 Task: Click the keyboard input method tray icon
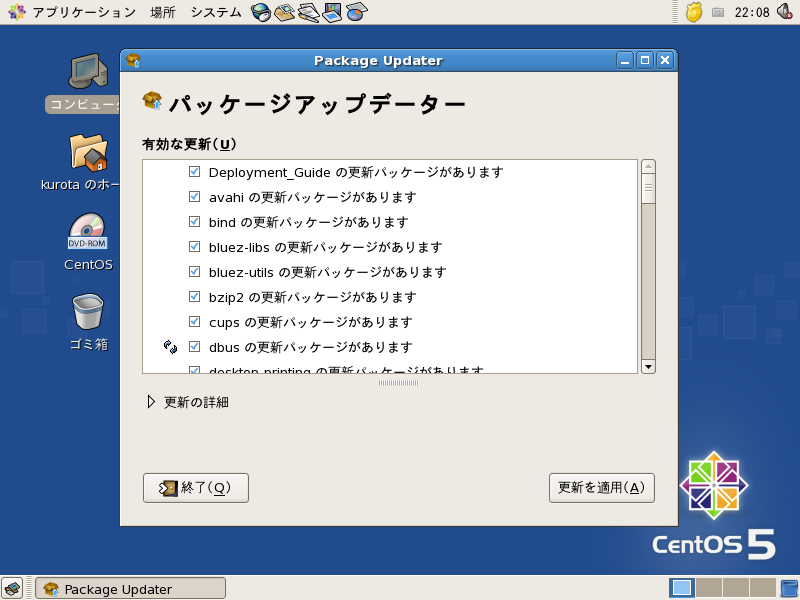(x=718, y=12)
